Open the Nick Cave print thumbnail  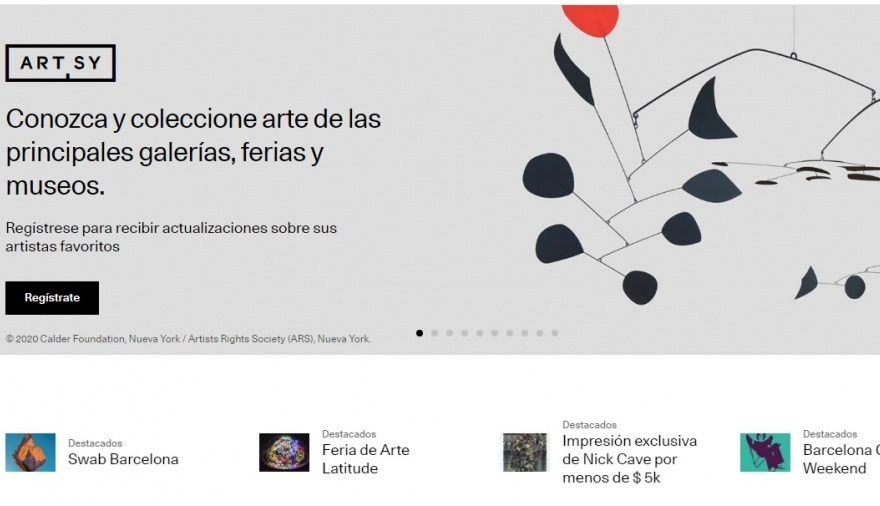525,452
